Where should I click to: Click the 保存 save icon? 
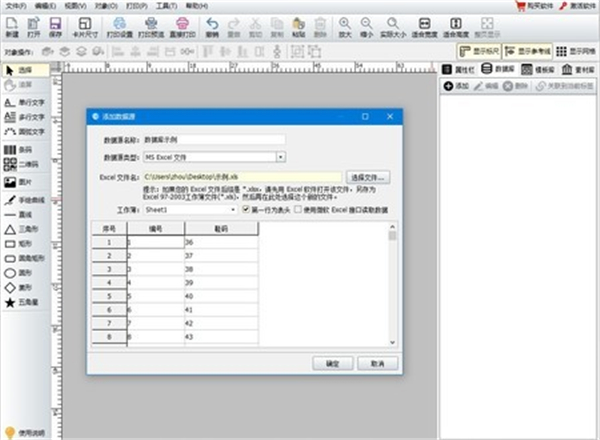pyautogui.click(x=54, y=26)
